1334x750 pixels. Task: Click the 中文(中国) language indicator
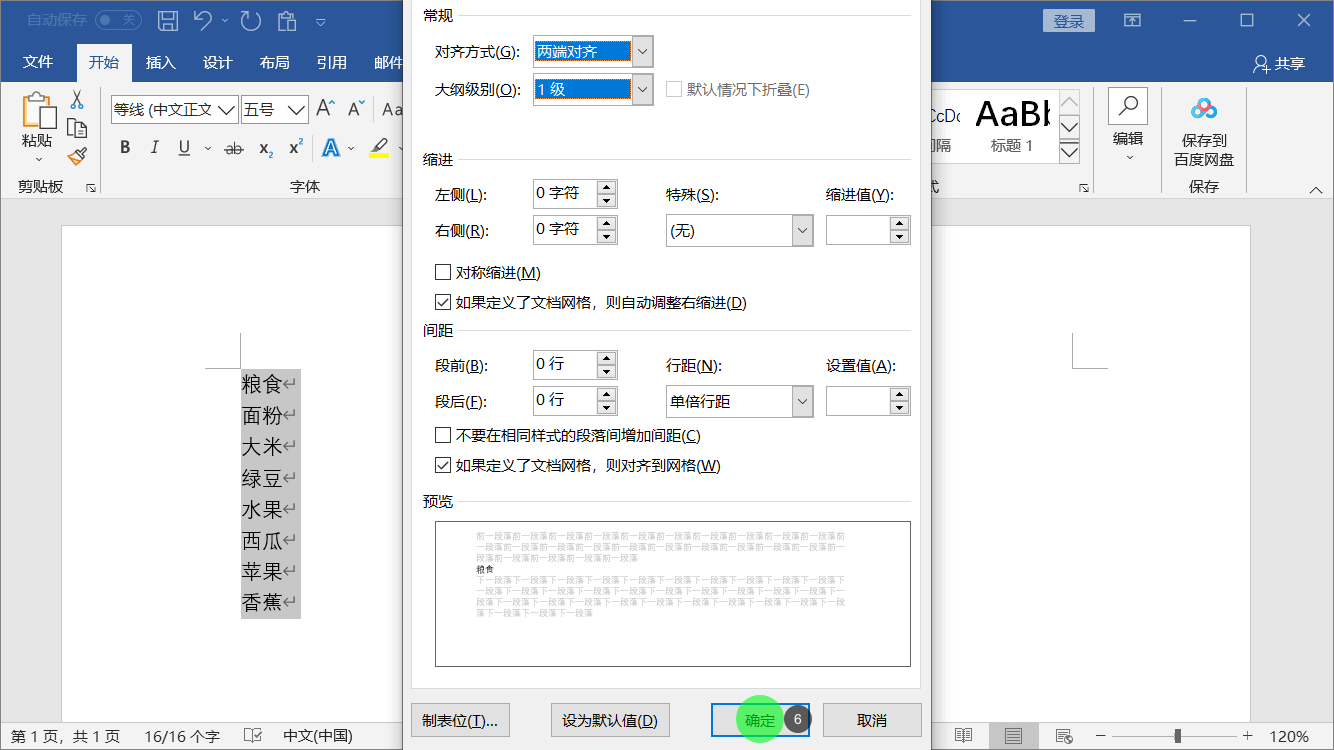(x=317, y=736)
